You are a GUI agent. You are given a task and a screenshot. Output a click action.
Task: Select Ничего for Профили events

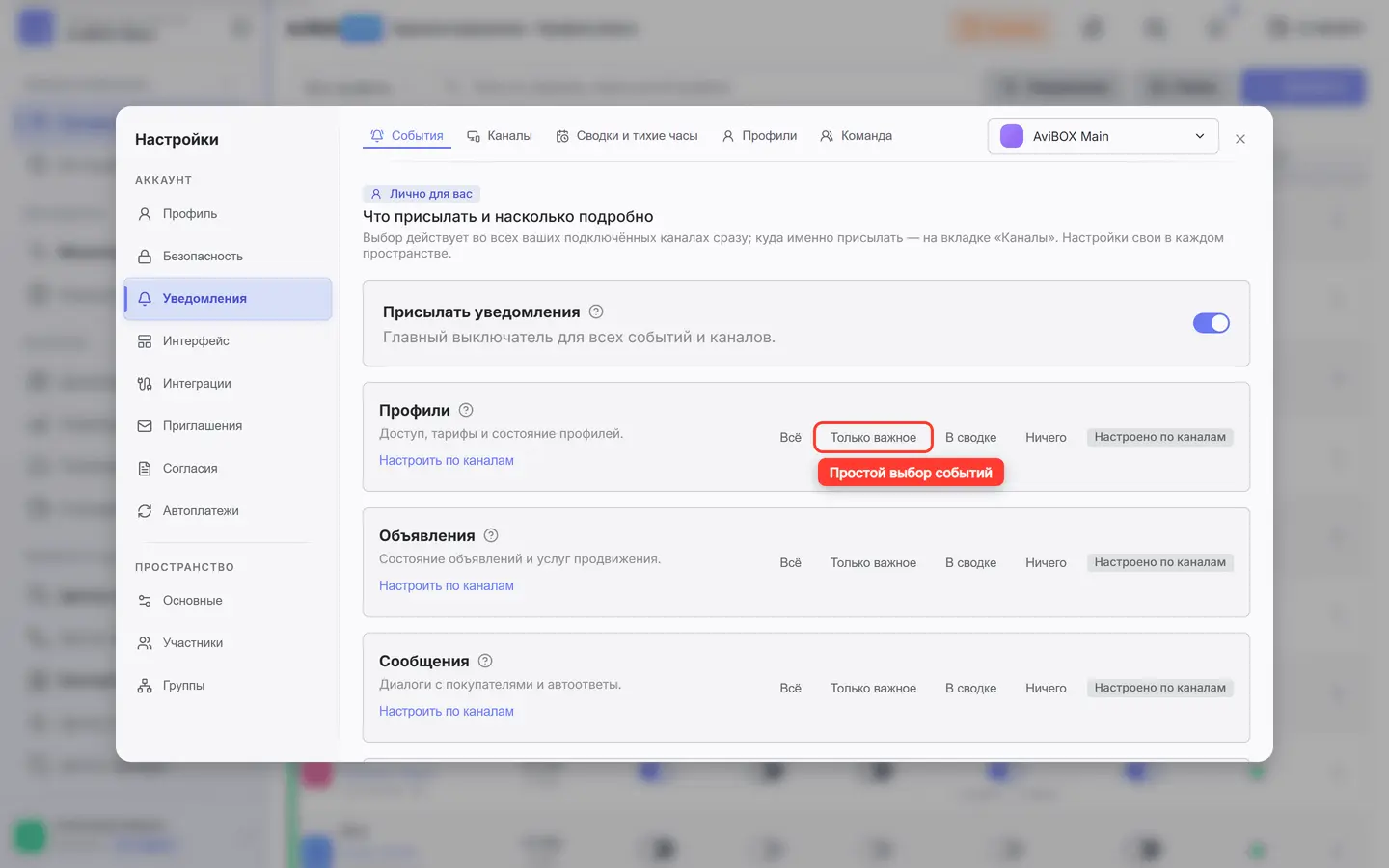(1046, 437)
